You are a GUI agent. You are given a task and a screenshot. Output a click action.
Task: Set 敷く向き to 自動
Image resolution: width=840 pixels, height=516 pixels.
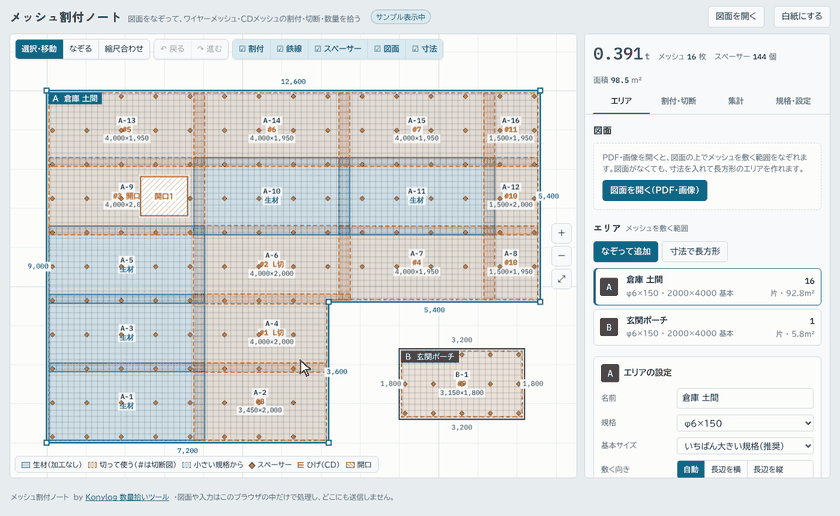click(691, 469)
